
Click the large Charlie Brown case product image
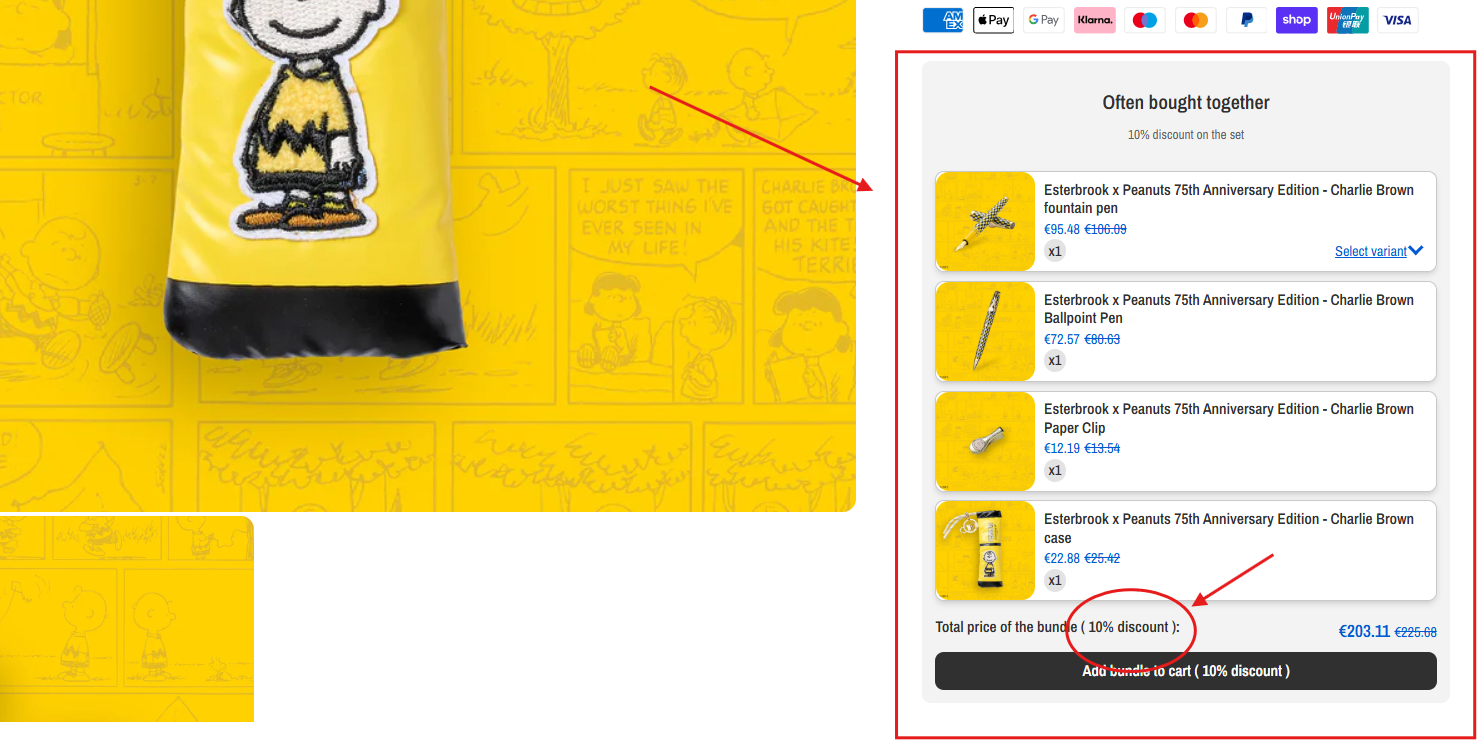pos(427,256)
